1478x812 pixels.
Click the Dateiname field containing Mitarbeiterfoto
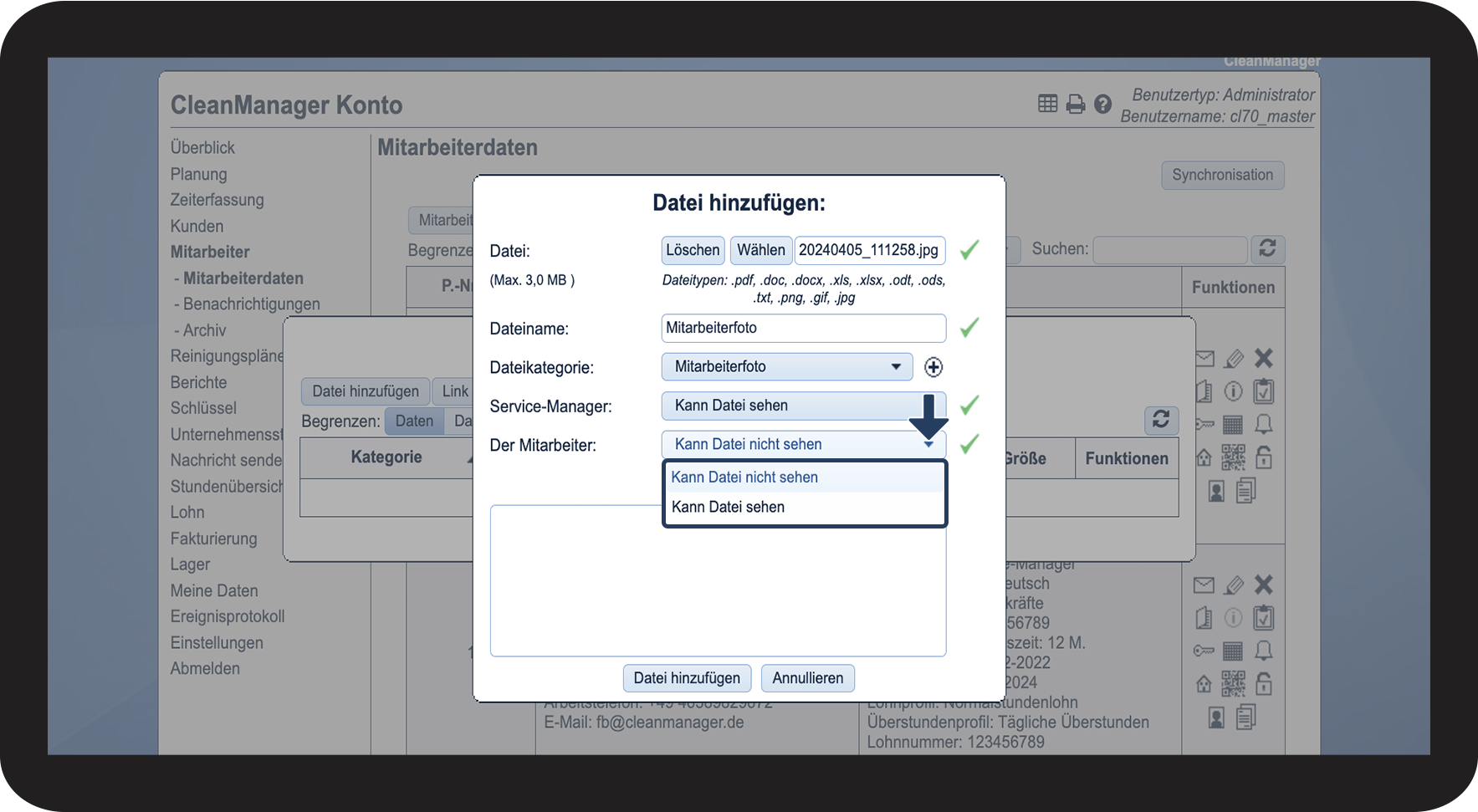point(803,328)
